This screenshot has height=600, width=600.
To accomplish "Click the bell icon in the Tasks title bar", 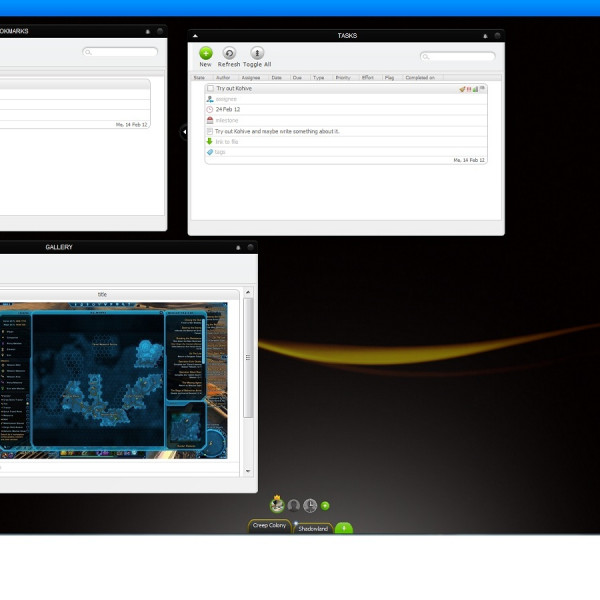I will click(x=485, y=35).
